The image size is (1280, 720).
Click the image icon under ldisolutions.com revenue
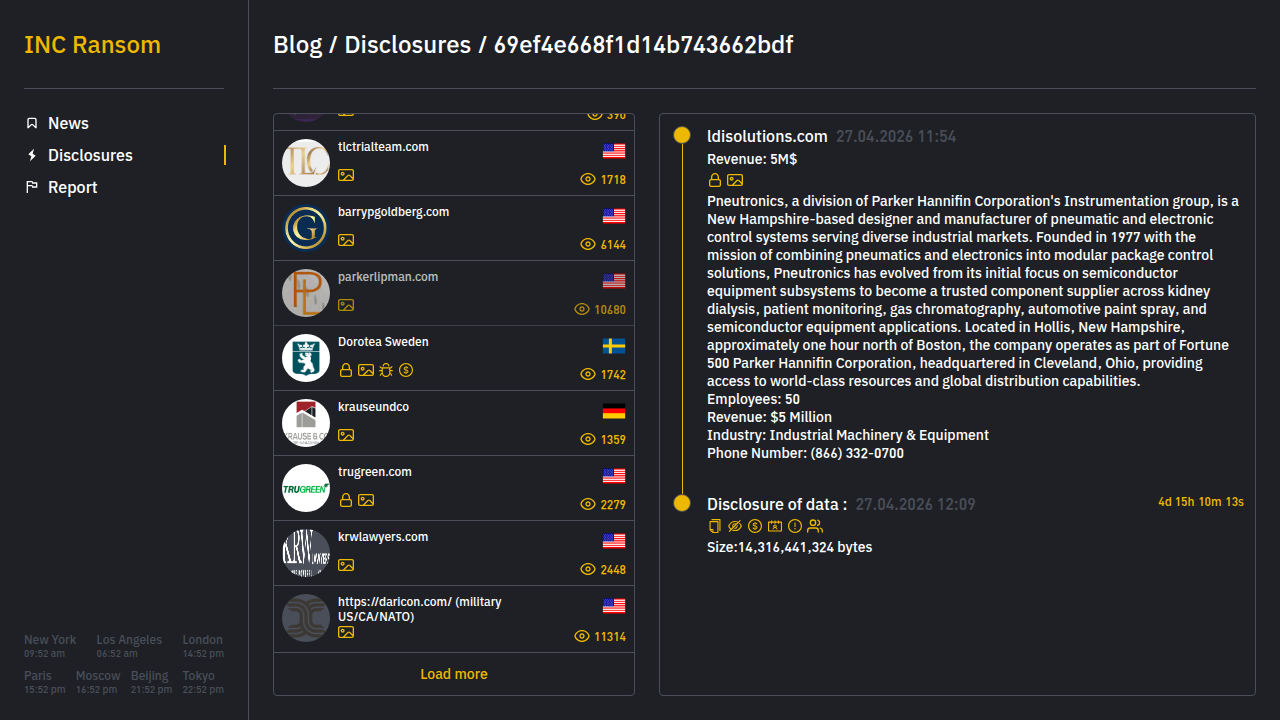point(735,180)
